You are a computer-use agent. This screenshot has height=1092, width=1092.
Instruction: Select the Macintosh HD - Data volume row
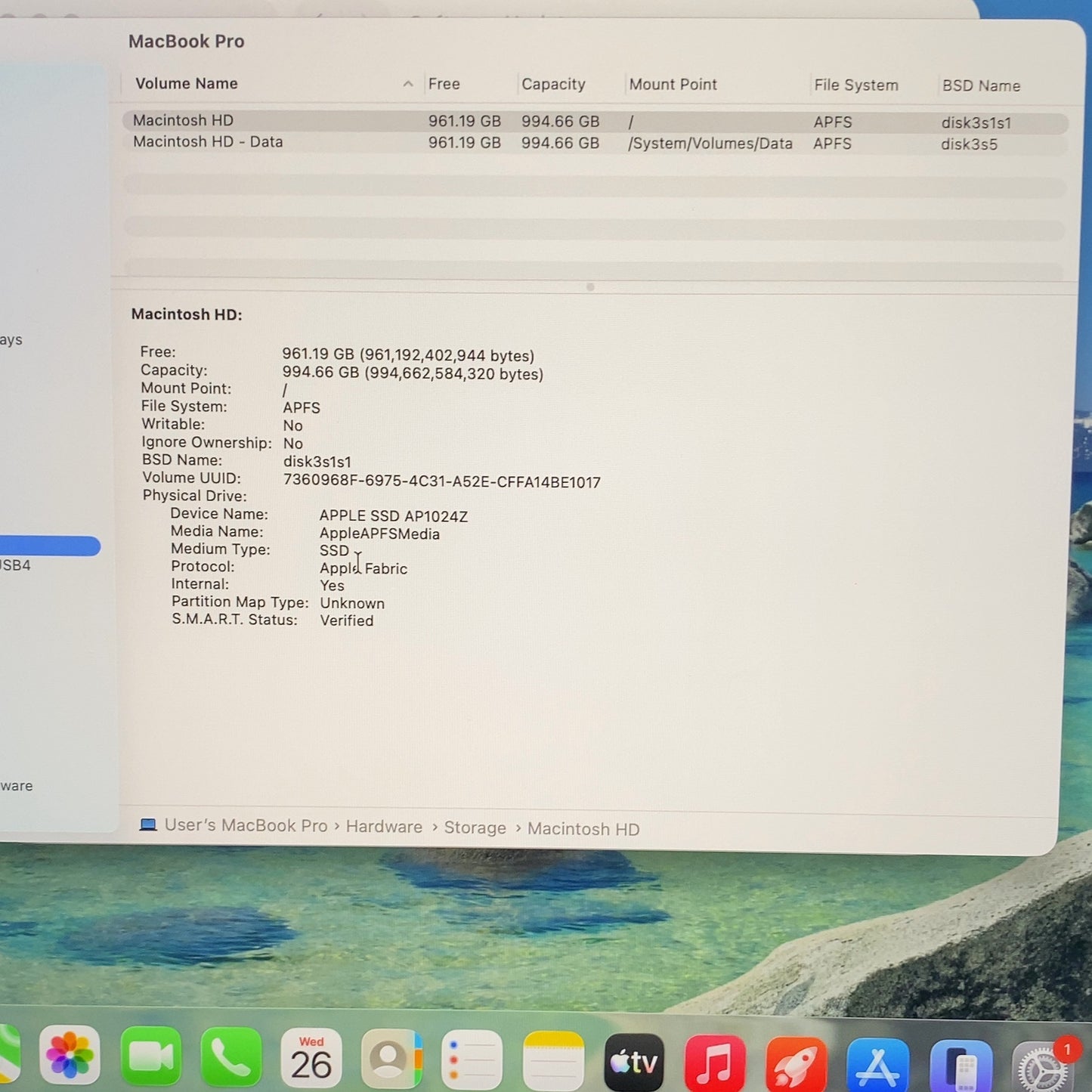click(x=595, y=143)
